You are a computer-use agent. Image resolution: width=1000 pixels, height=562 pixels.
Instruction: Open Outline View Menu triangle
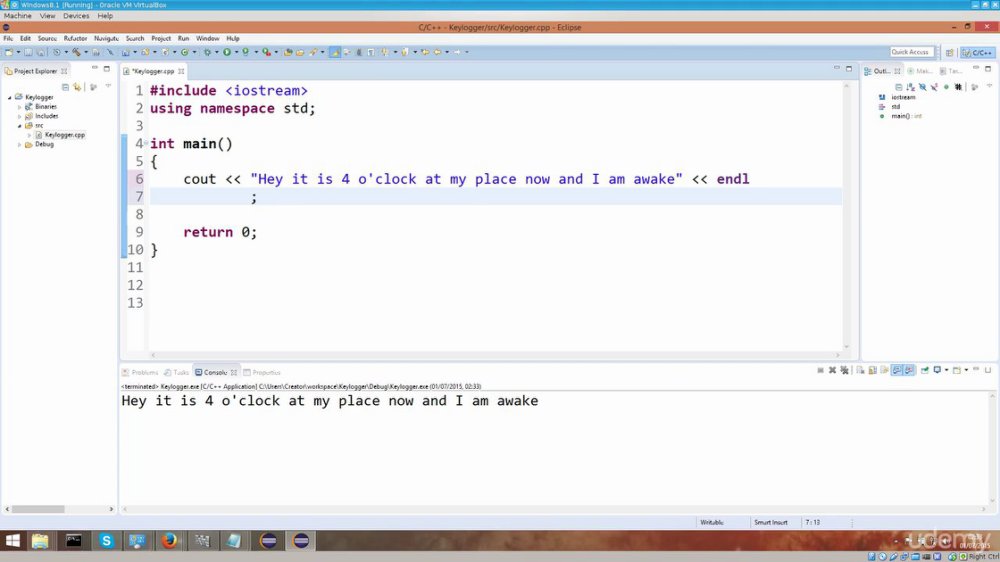[x=989, y=85]
